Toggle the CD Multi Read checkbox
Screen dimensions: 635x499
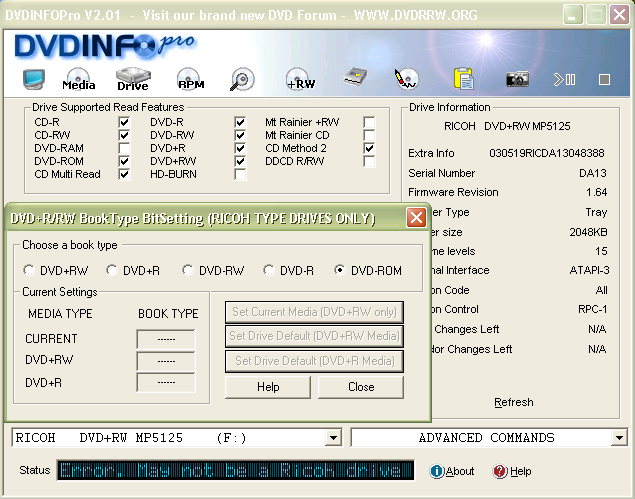[x=124, y=174]
